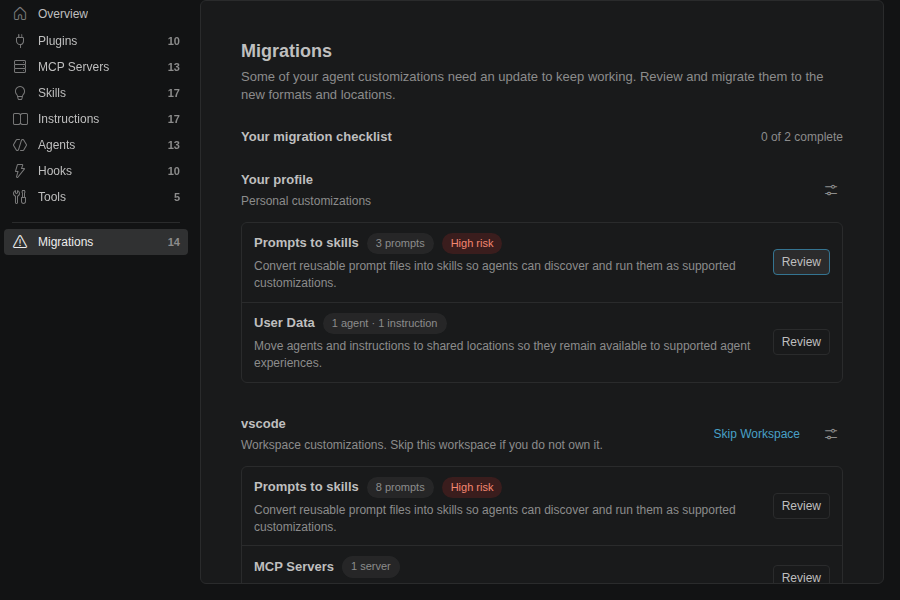
Task: Click the '0 of 2 complete' status
Action: click(801, 137)
